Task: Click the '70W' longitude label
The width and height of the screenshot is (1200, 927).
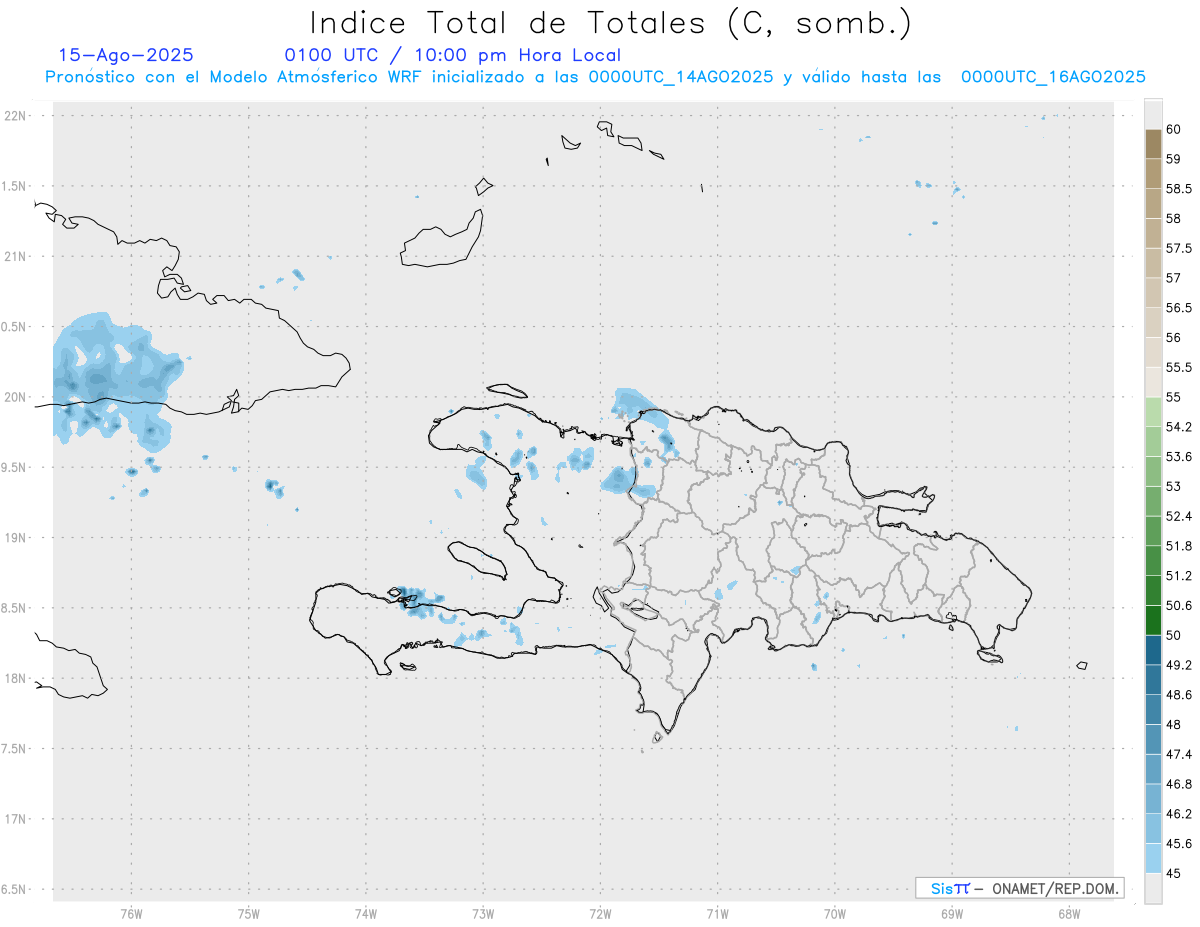Action: [835, 914]
